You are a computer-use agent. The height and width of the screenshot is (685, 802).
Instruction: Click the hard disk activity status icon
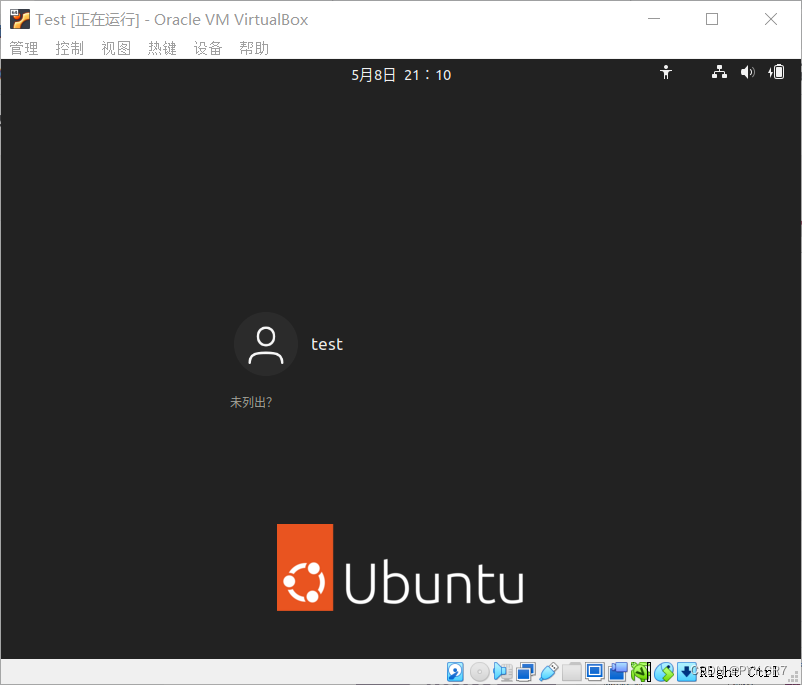click(455, 672)
